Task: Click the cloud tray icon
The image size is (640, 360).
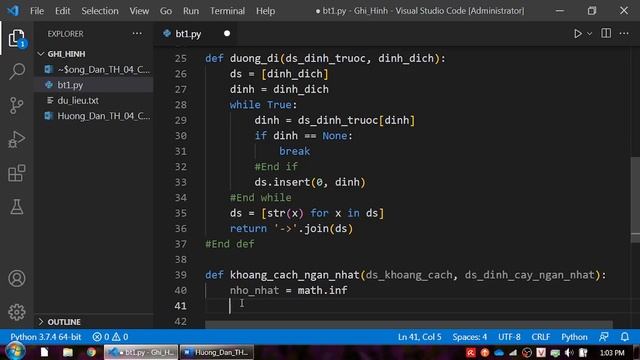Action: (x=499, y=353)
